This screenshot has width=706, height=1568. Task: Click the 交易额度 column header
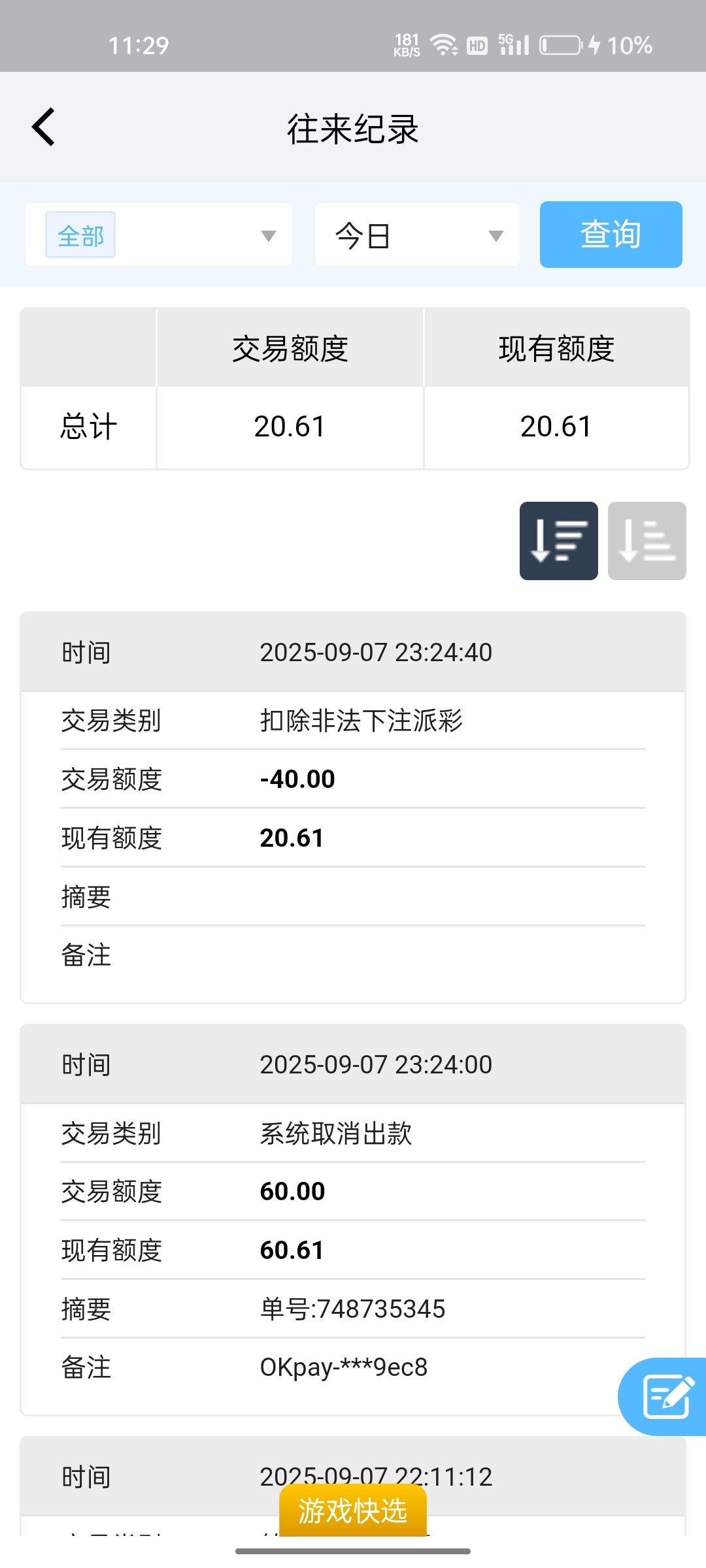(290, 348)
